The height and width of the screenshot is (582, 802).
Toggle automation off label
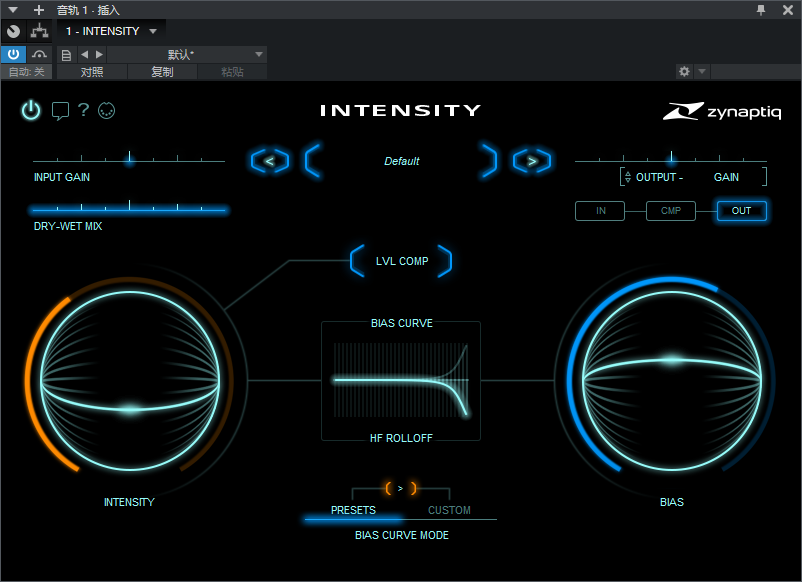point(26,72)
